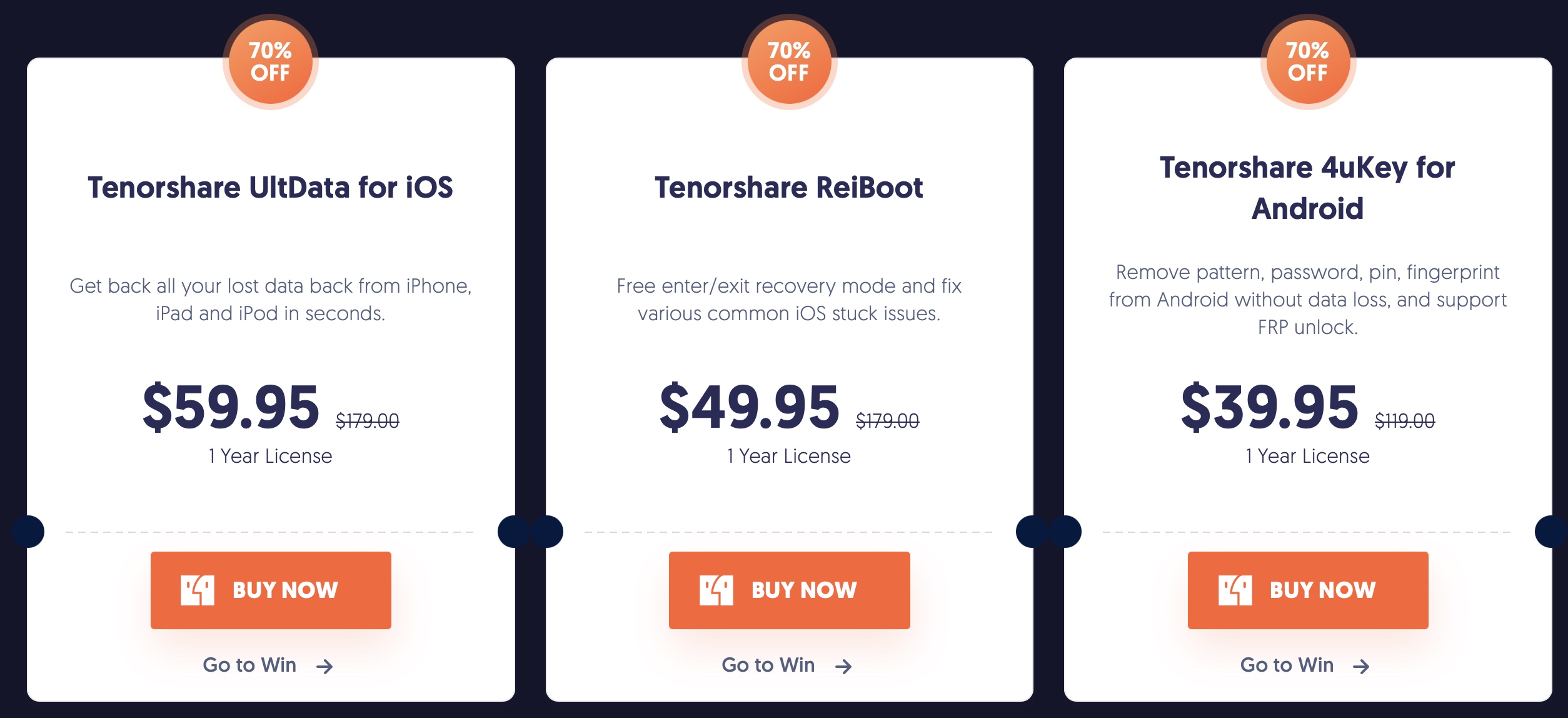Click the 70% OFF badge on UltData card
This screenshot has width=1568, height=718.
(270, 62)
